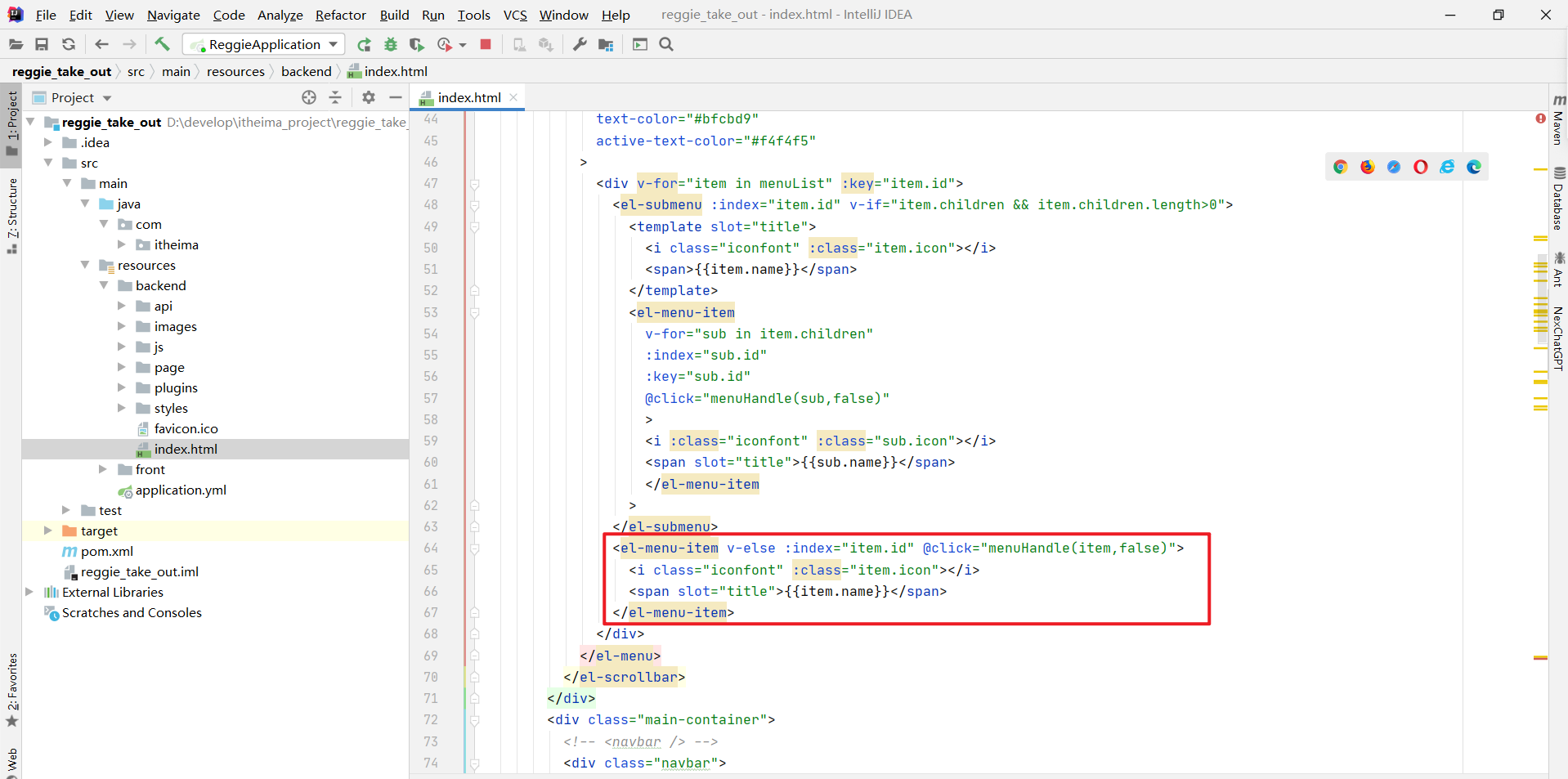
Task: Select application.yml file in tree
Action: [181, 490]
